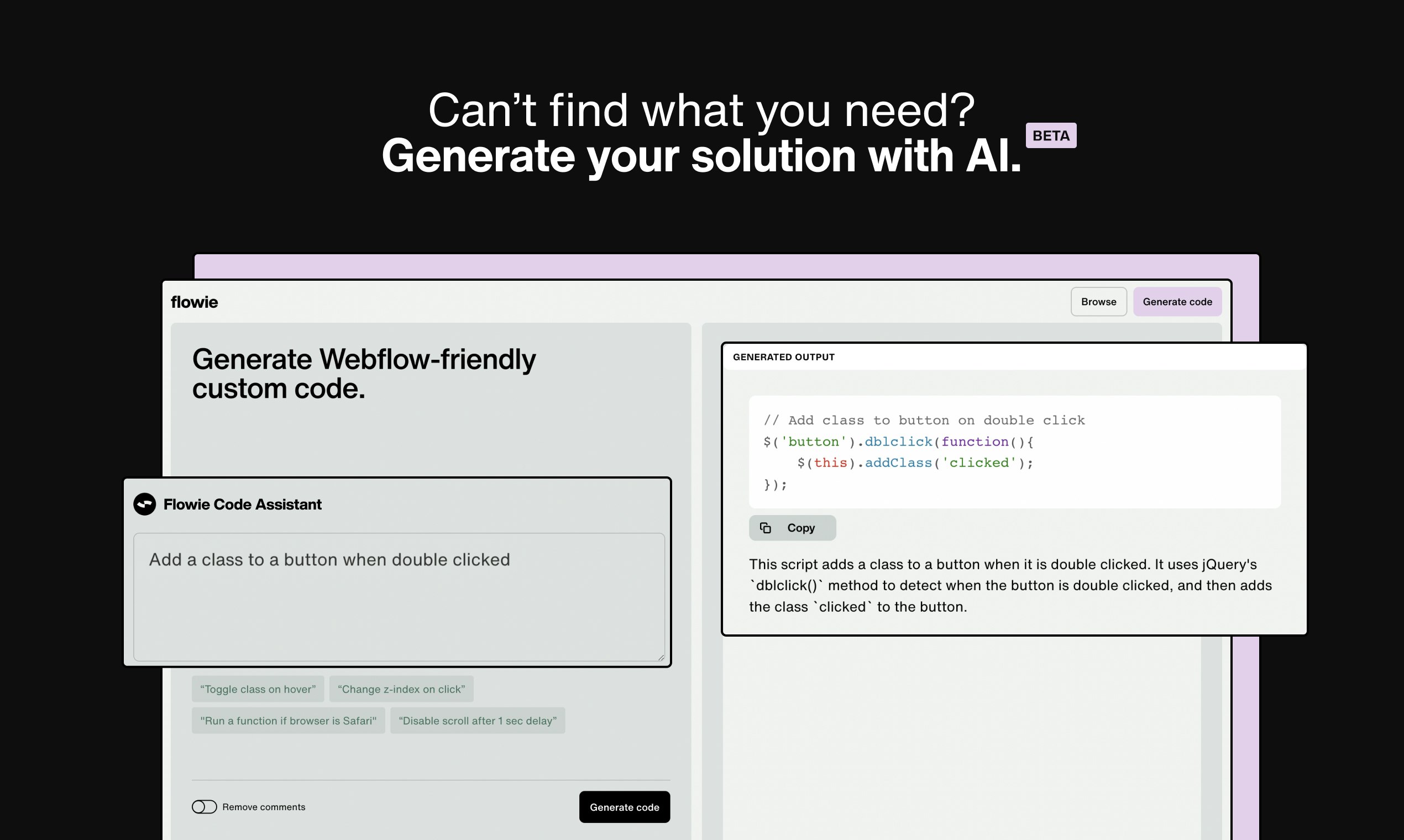Click the BETA badge near headline
The image size is (1404, 840).
tap(1050, 135)
